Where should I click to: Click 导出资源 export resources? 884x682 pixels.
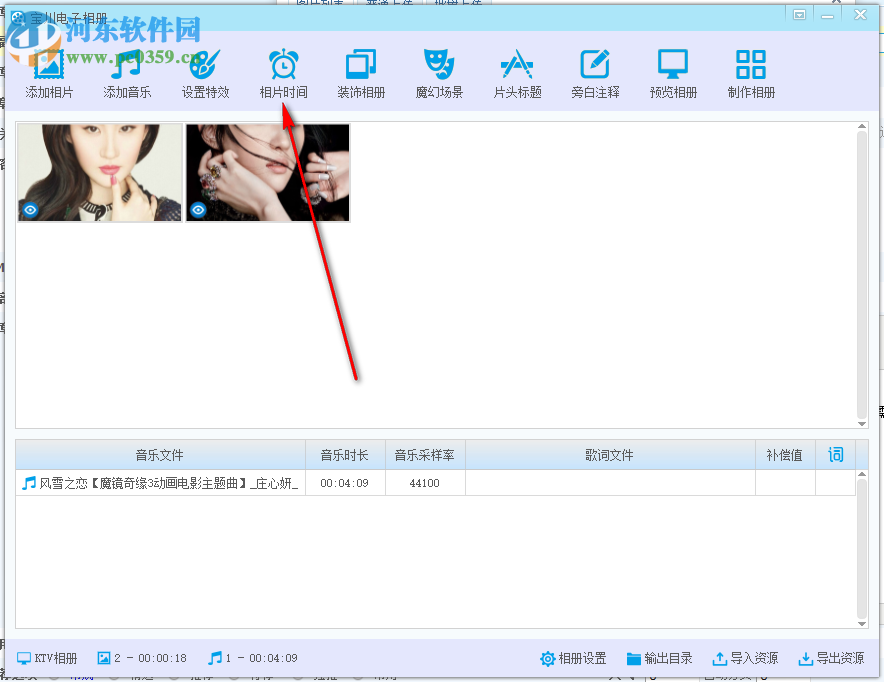coord(831,658)
